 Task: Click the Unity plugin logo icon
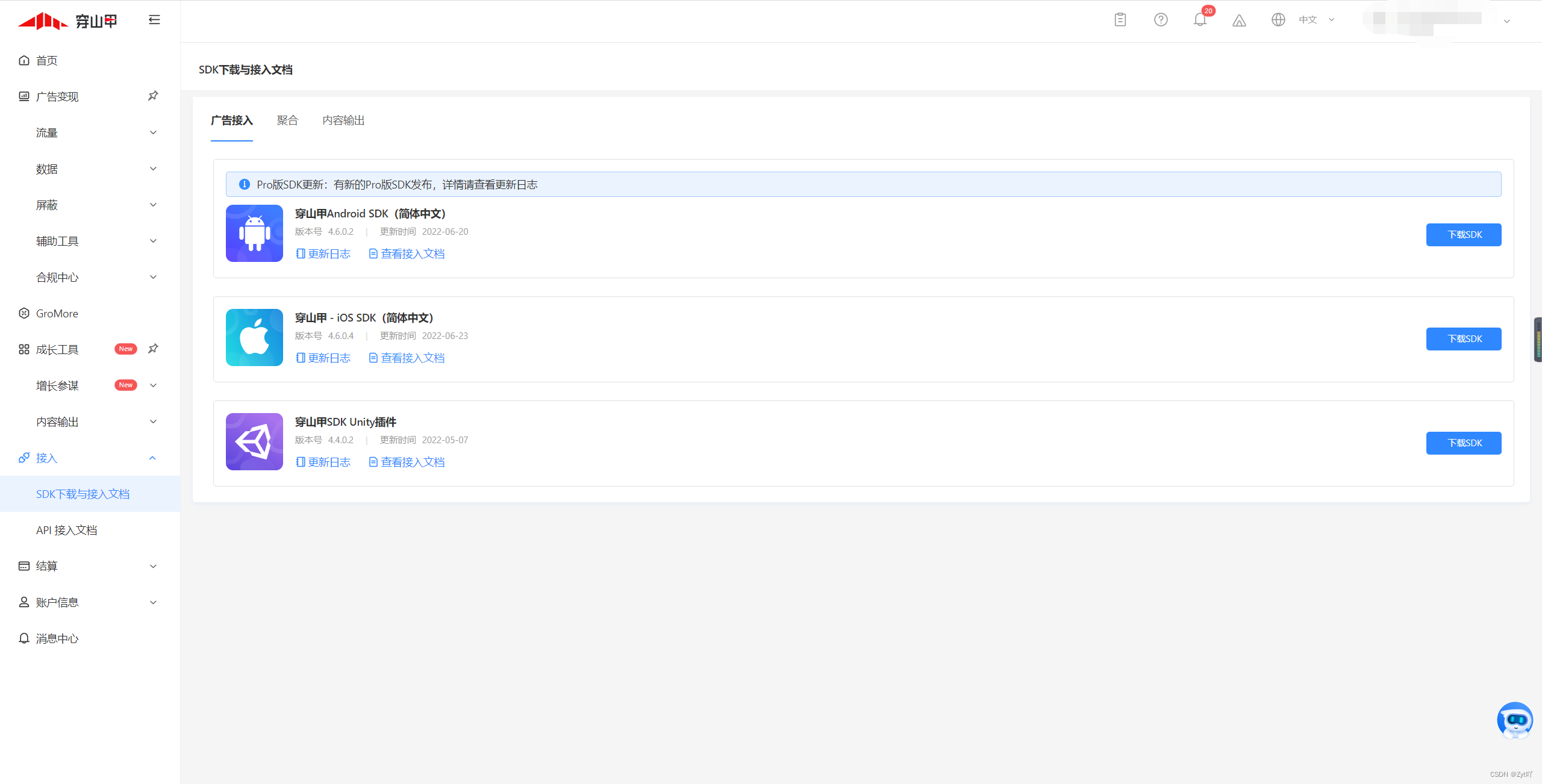click(x=254, y=441)
